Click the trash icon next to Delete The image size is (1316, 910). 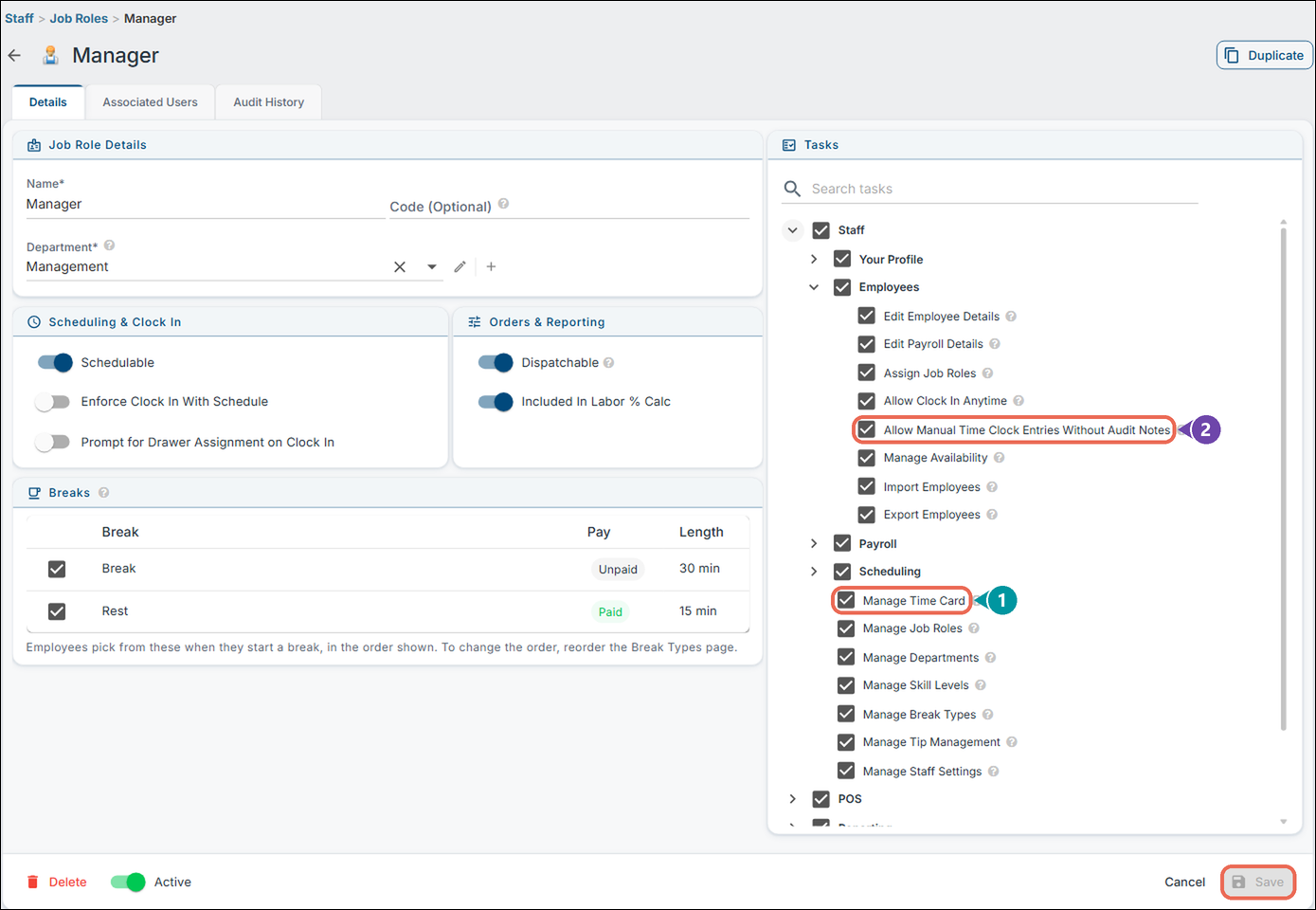[32, 883]
